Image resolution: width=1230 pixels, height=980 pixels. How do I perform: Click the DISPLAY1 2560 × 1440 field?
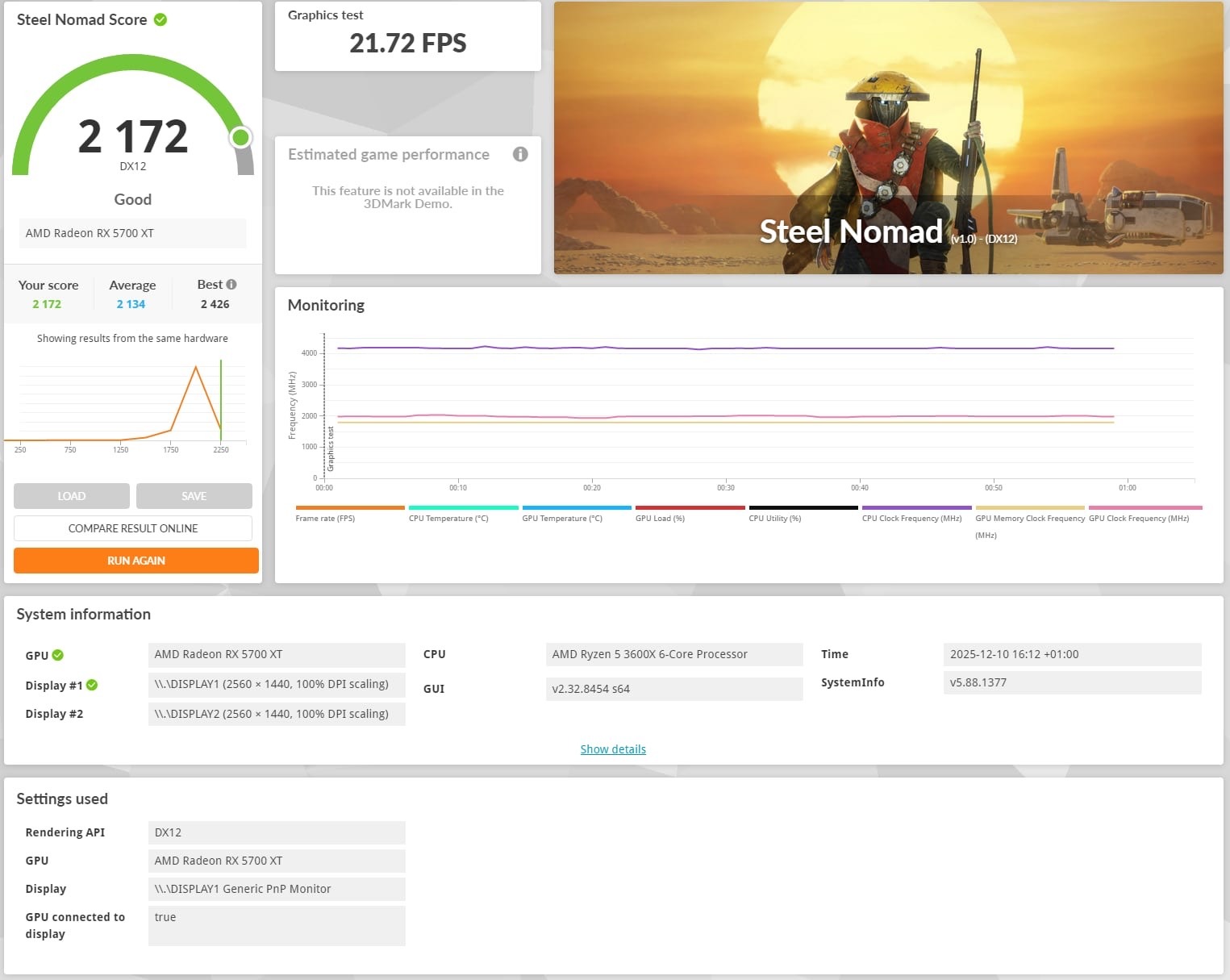[x=277, y=684]
